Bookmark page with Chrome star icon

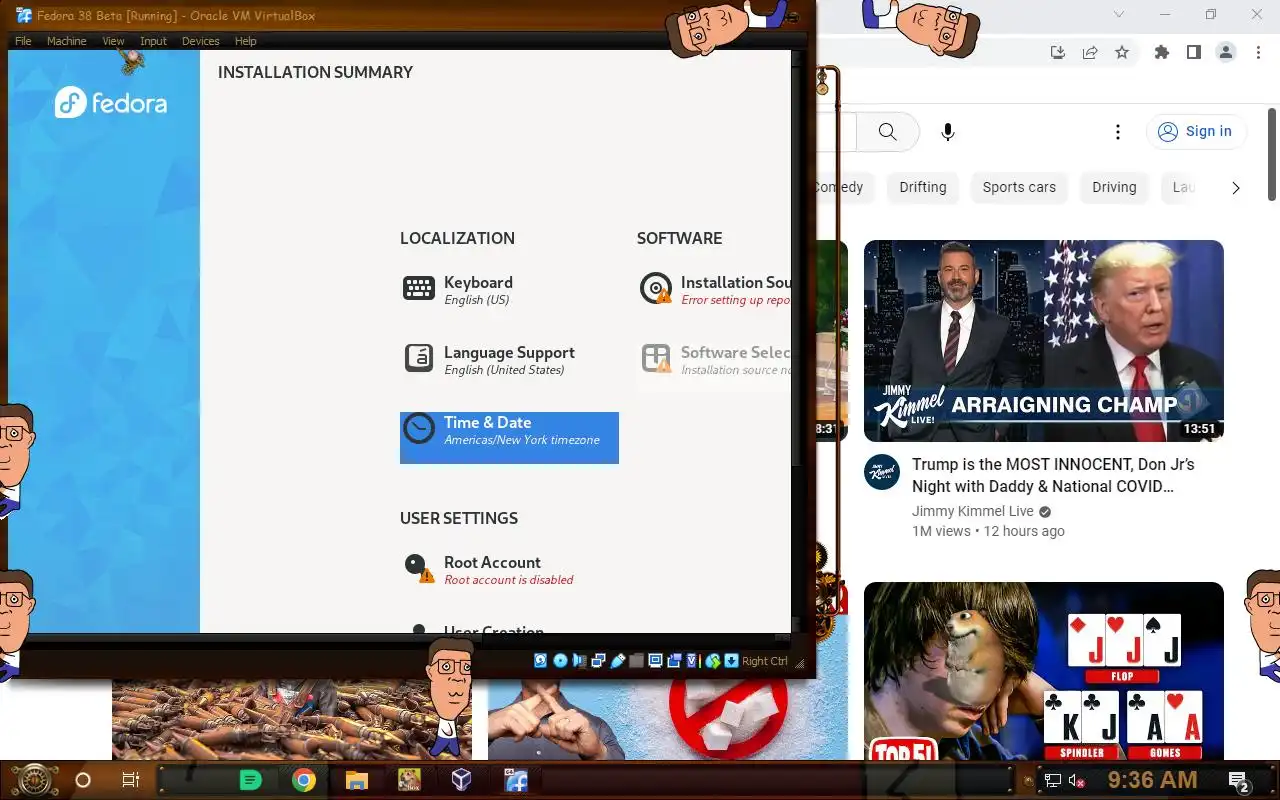point(1122,52)
